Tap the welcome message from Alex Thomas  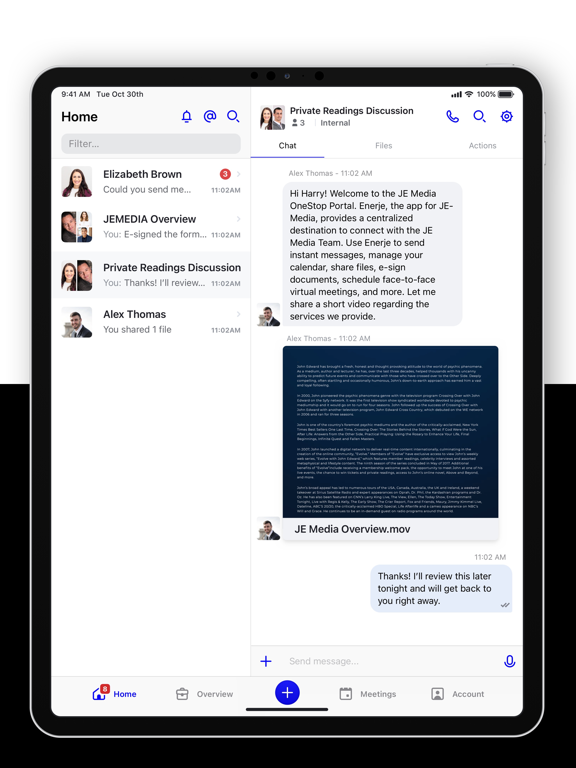tap(372, 254)
